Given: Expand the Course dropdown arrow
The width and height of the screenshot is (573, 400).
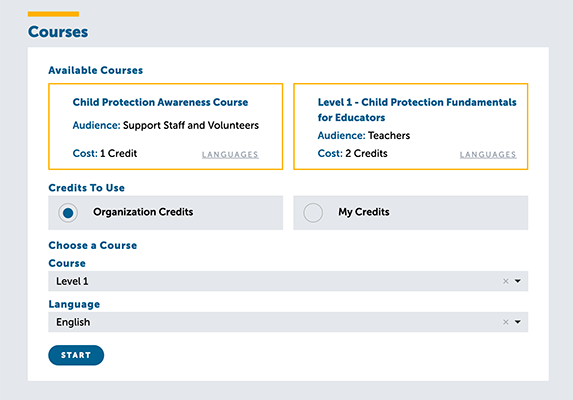Looking at the screenshot, I should pyautogui.click(x=518, y=281).
